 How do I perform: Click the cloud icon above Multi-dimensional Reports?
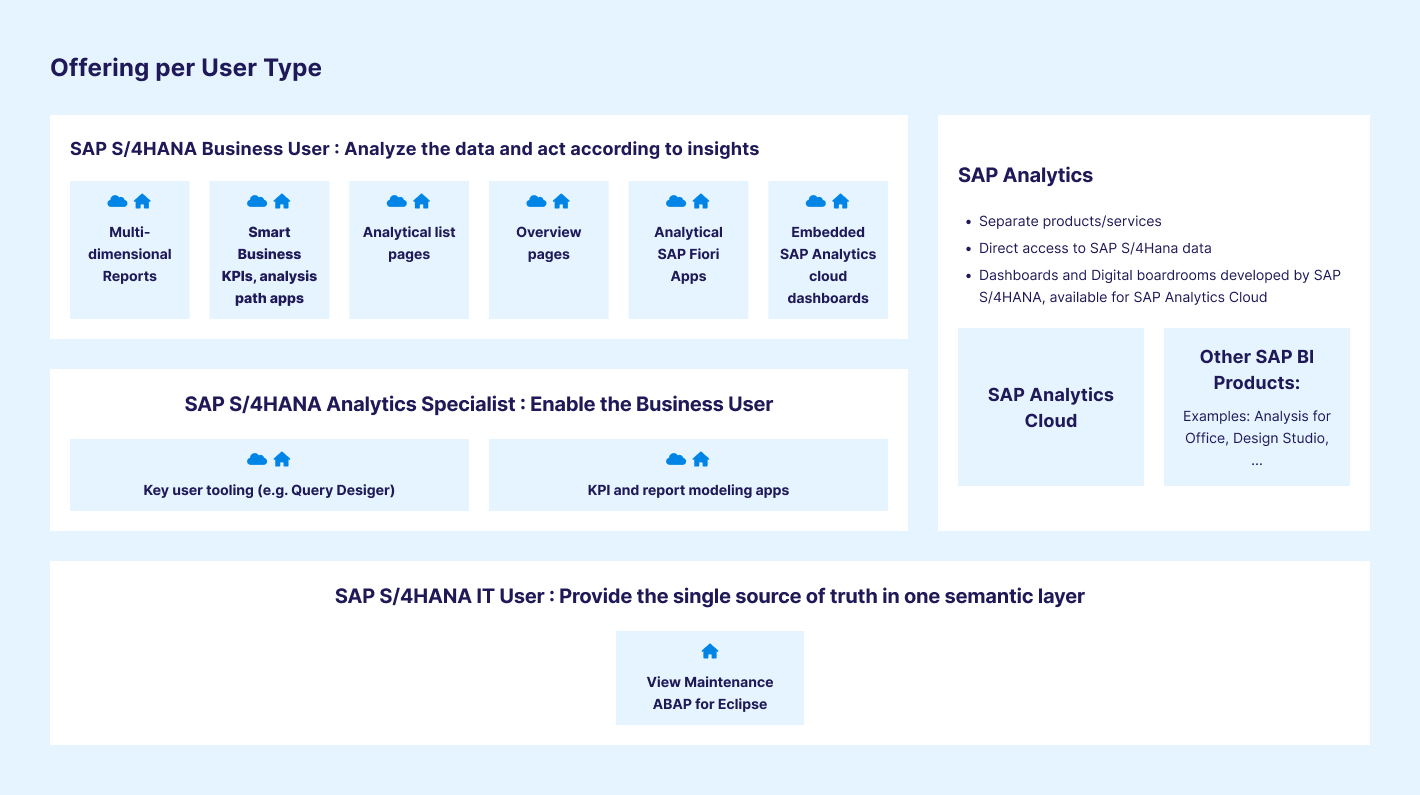pyautogui.click(x=117, y=201)
